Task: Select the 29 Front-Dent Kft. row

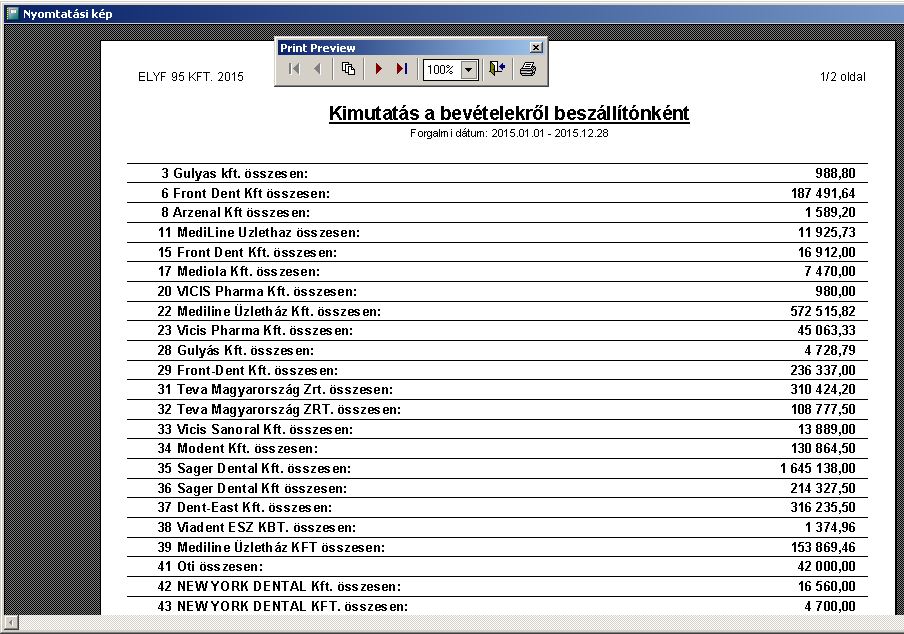Action: coord(497,370)
